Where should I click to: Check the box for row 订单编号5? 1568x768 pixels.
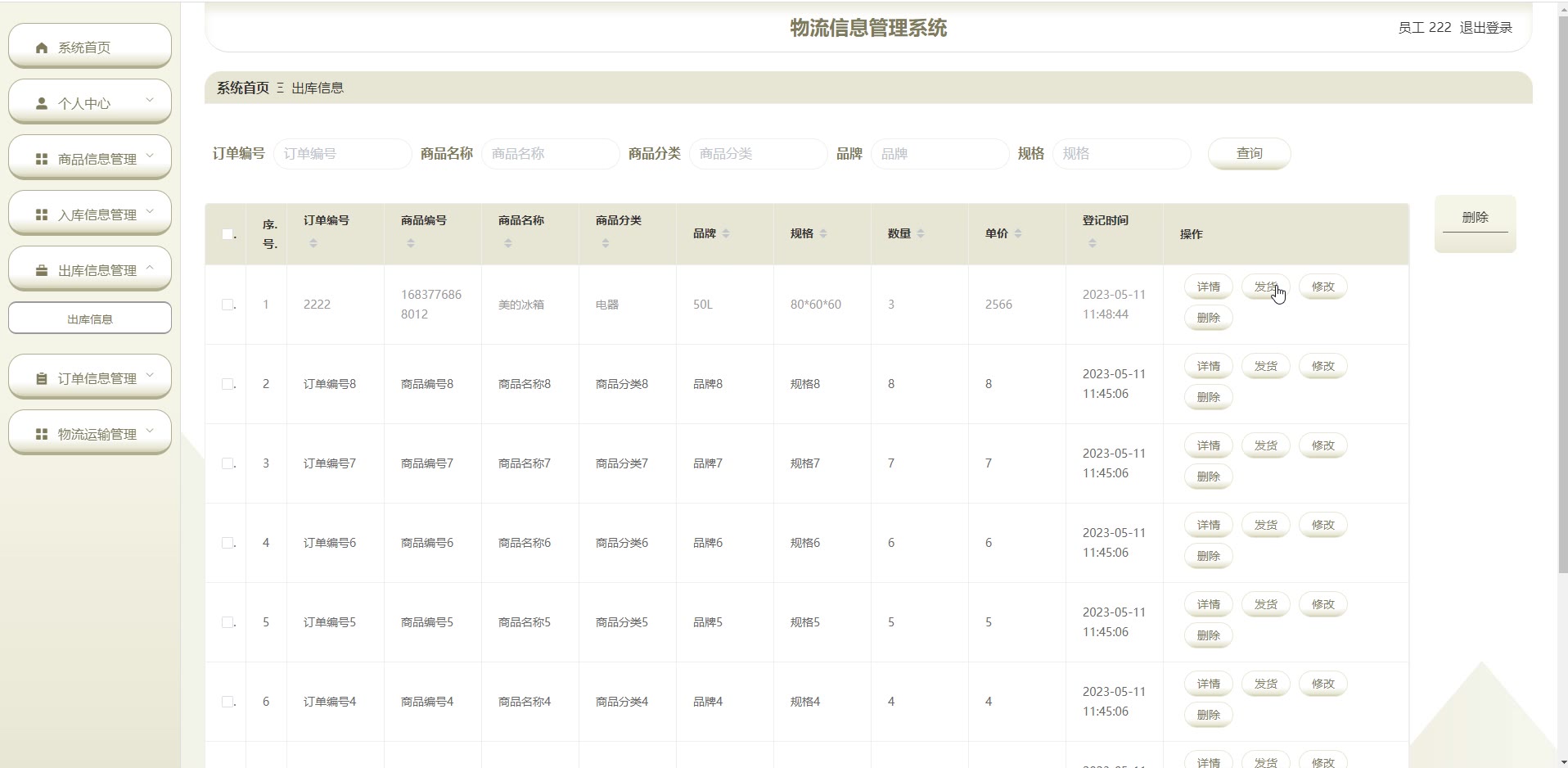(228, 622)
